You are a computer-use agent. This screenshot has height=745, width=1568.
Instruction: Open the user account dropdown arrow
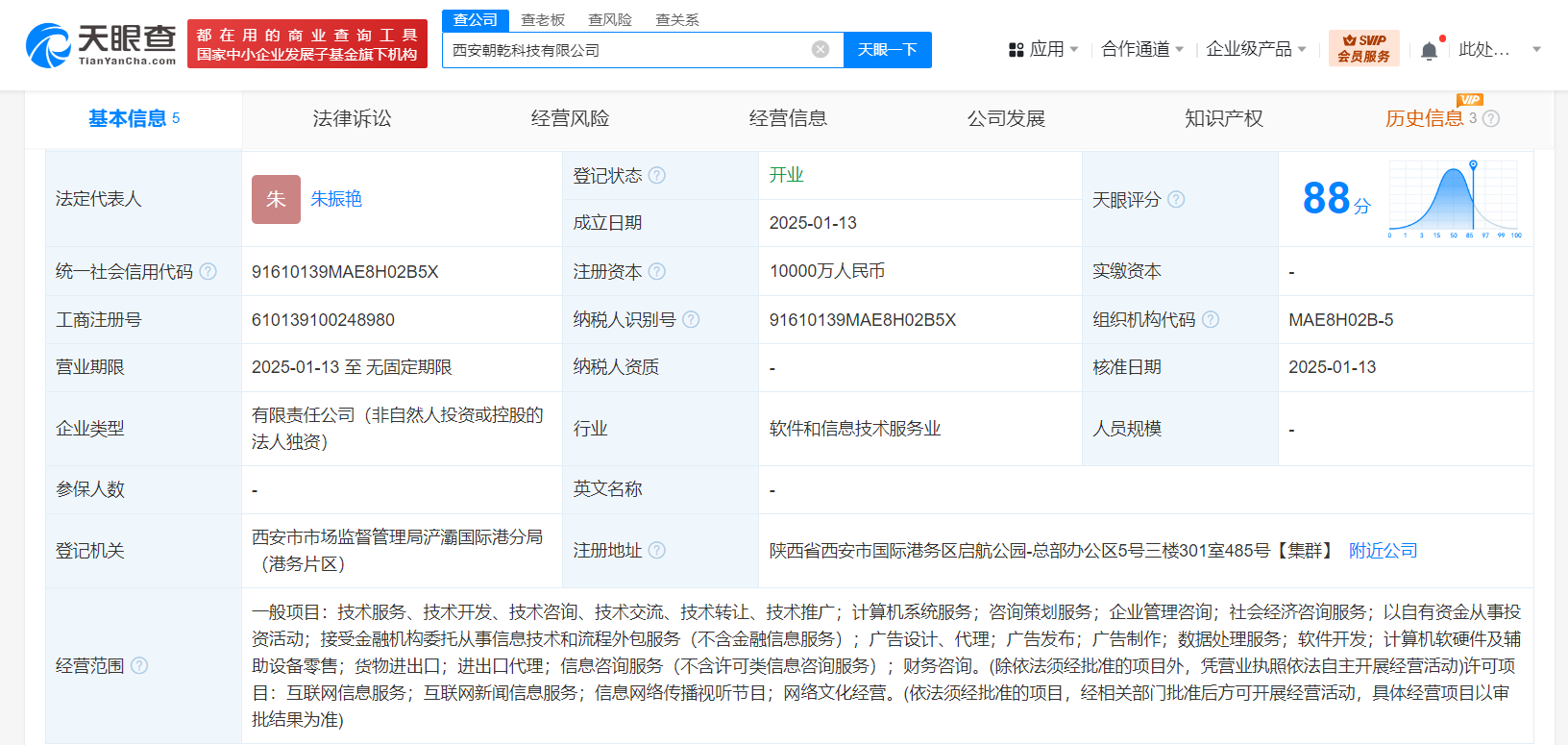coord(1536,49)
